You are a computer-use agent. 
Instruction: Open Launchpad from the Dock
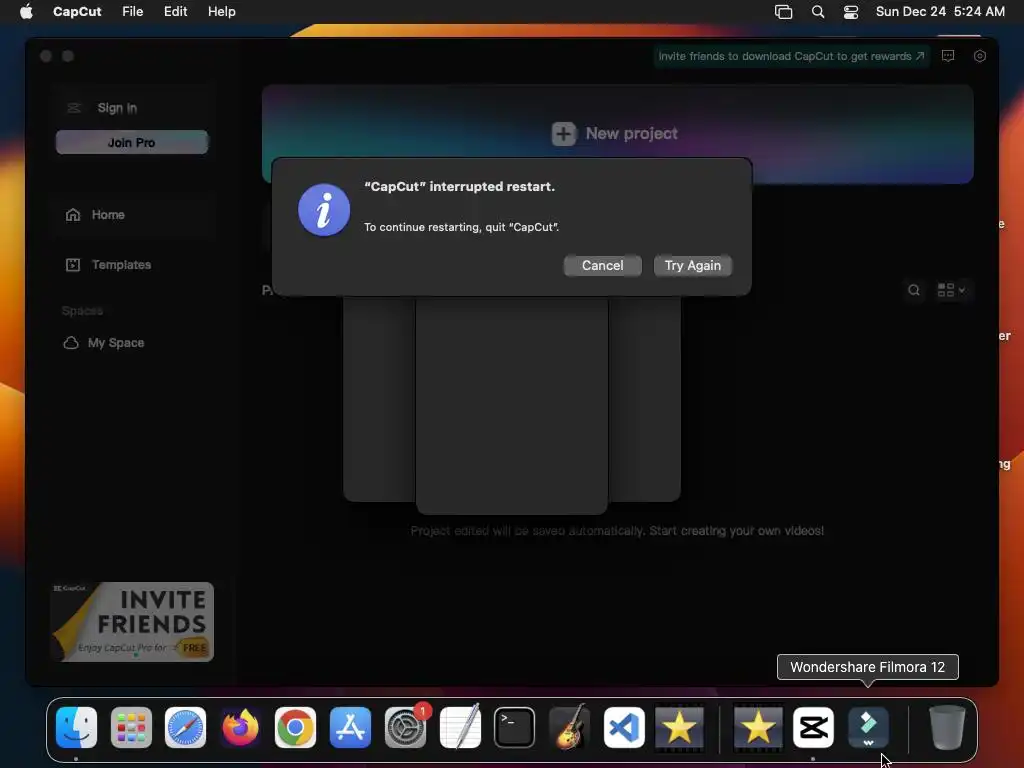pos(131,728)
